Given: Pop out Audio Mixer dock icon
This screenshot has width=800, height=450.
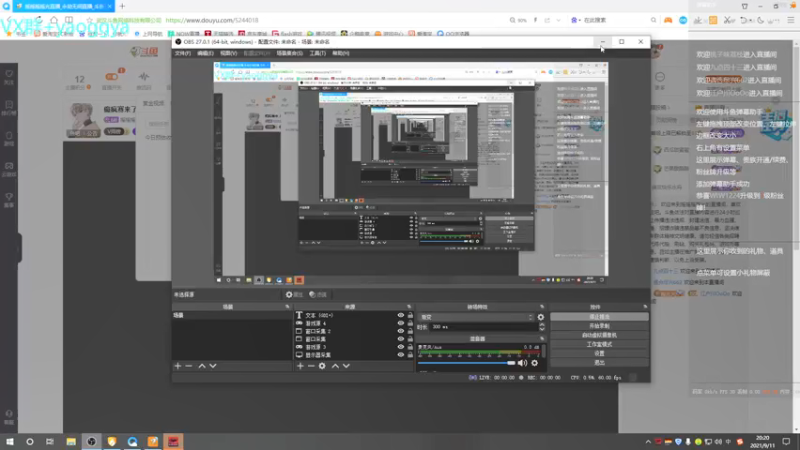Looking at the screenshot, I should point(542,339).
